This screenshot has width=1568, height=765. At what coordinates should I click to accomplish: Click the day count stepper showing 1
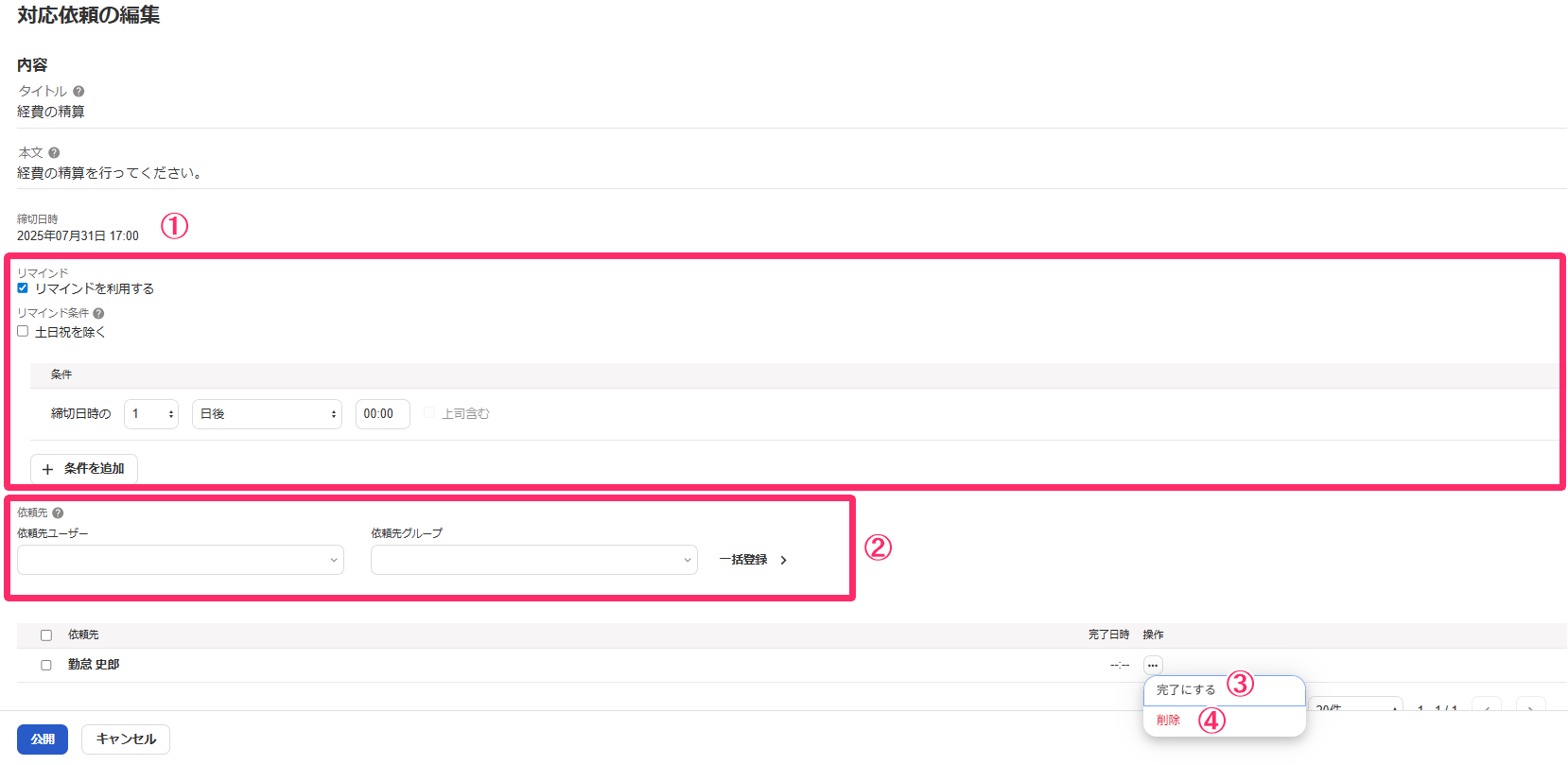[x=151, y=414]
